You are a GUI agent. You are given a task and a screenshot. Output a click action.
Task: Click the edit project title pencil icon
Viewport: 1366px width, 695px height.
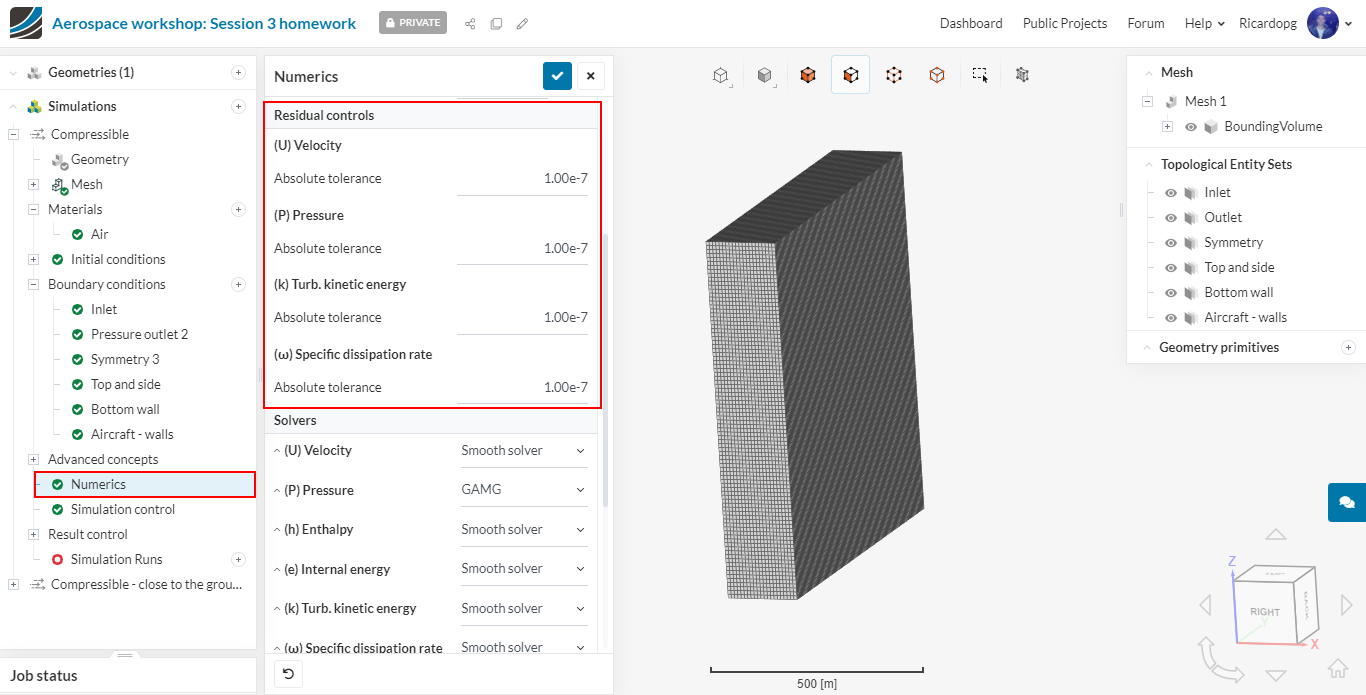[x=522, y=24]
